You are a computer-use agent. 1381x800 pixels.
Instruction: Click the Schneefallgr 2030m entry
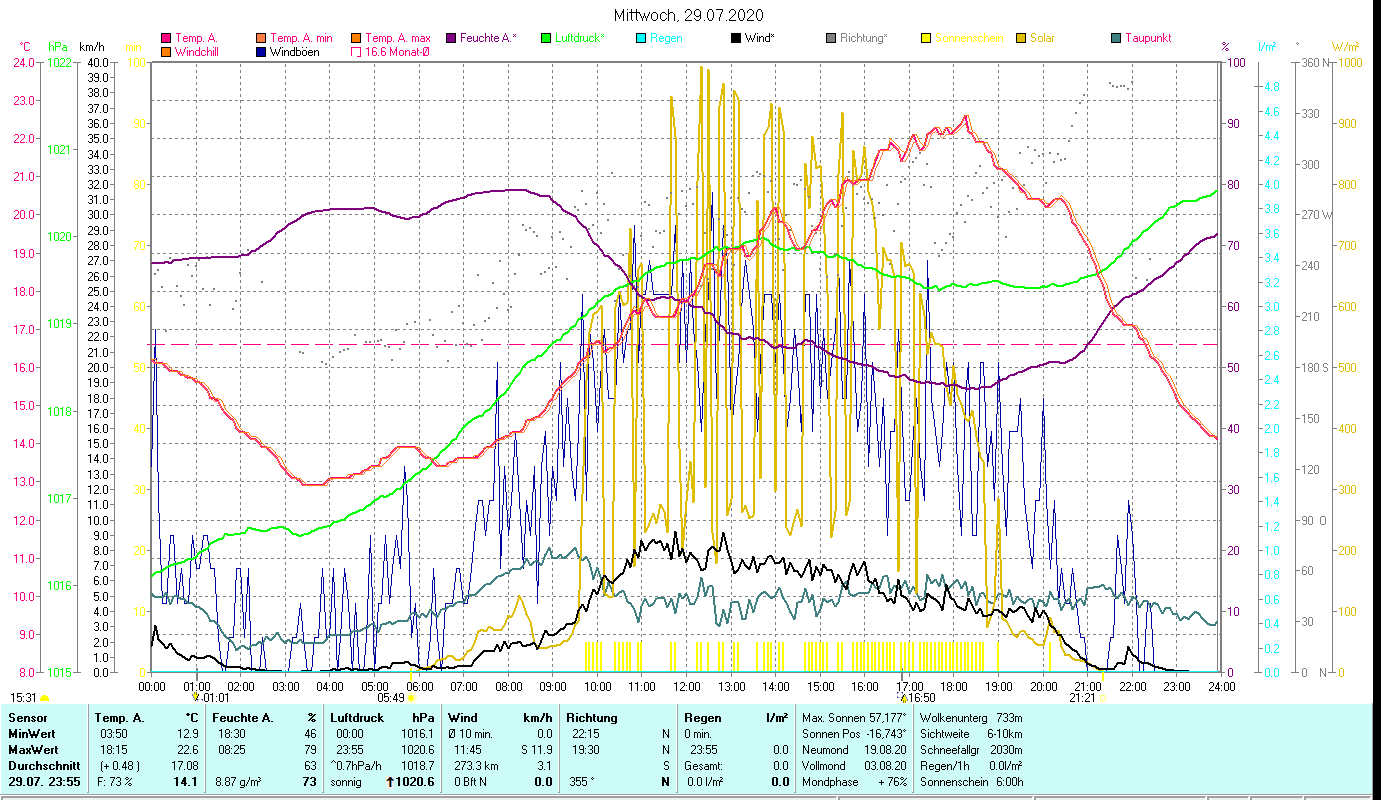(x=970, y=749)
